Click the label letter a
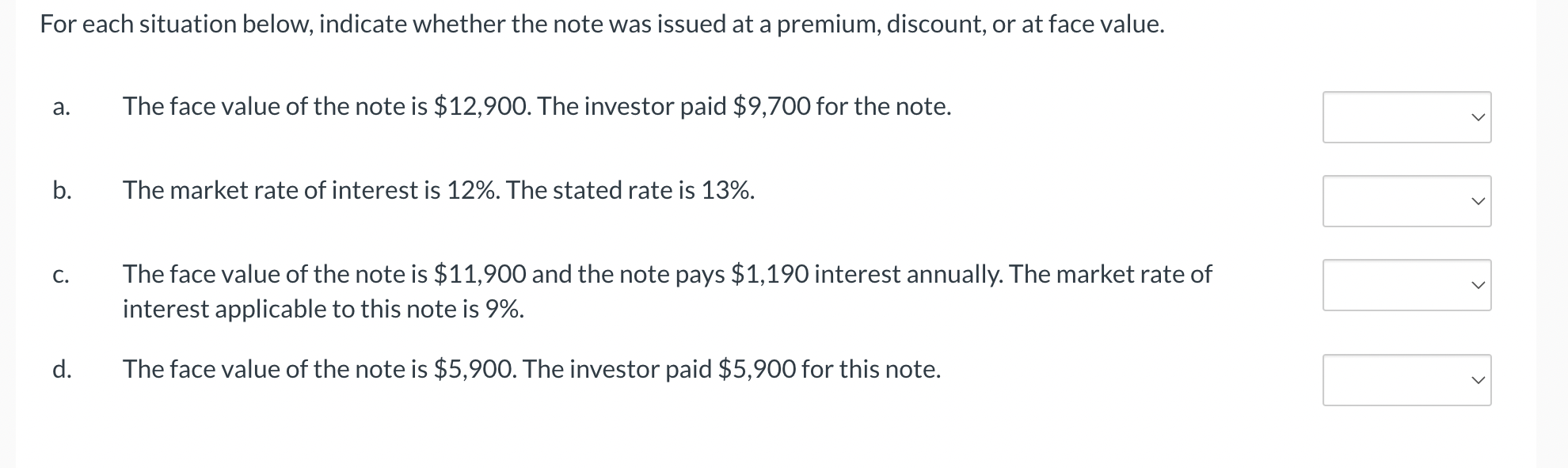 tap(62, 107)
